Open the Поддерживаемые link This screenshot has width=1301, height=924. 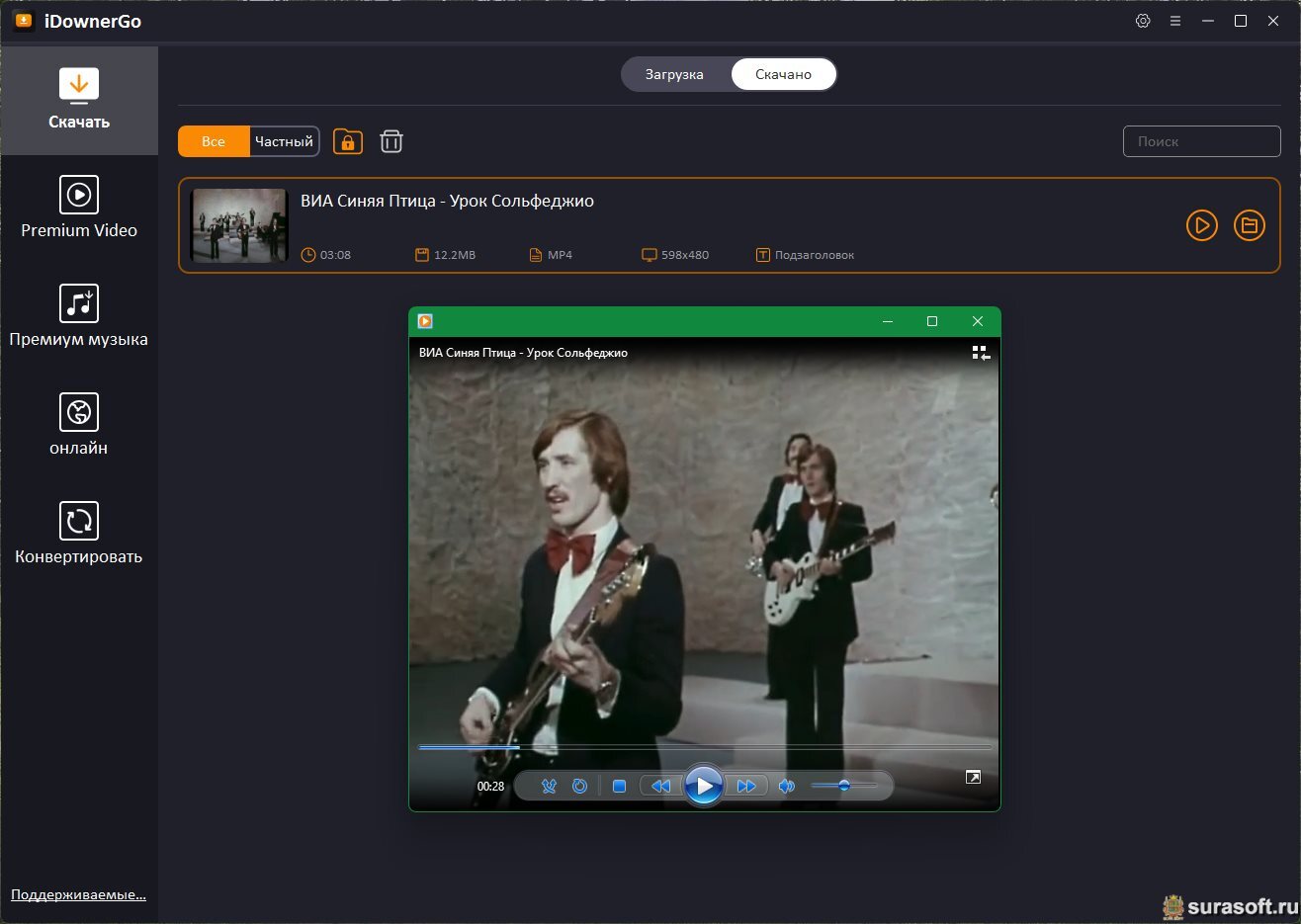[x=78, y=894]
